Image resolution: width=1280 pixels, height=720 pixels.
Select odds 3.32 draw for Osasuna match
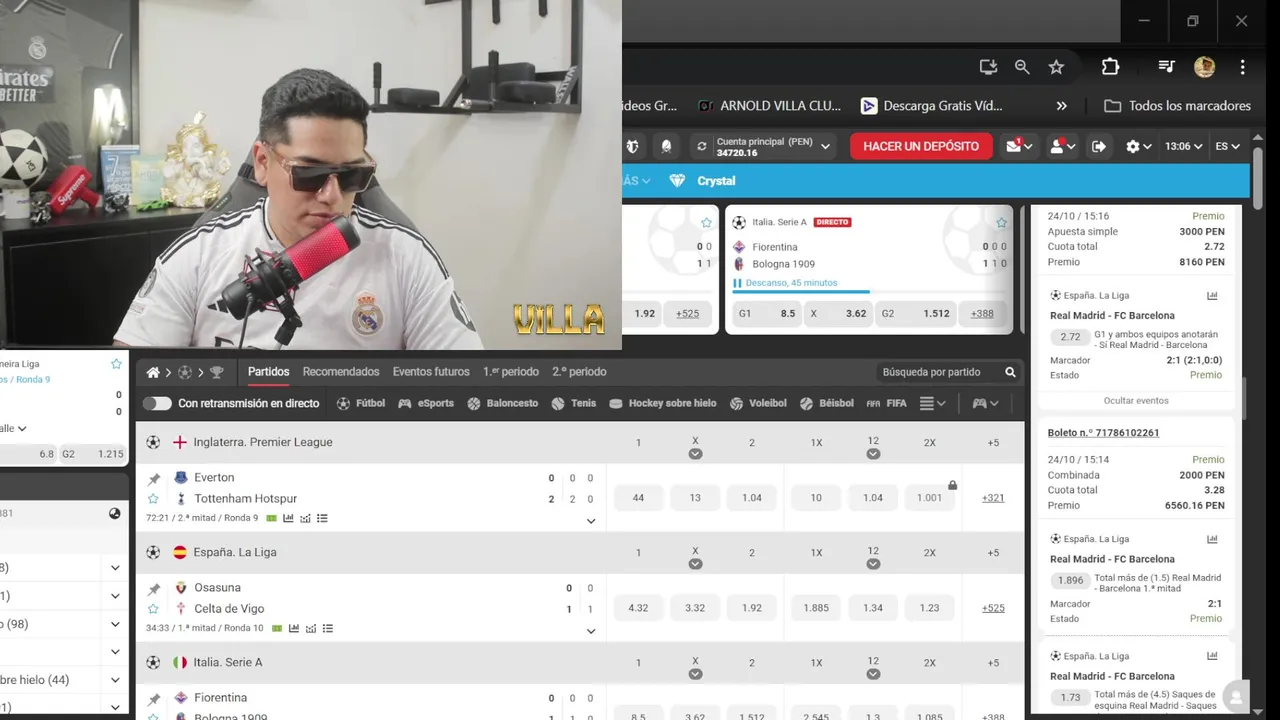click(x=695, y=607)
